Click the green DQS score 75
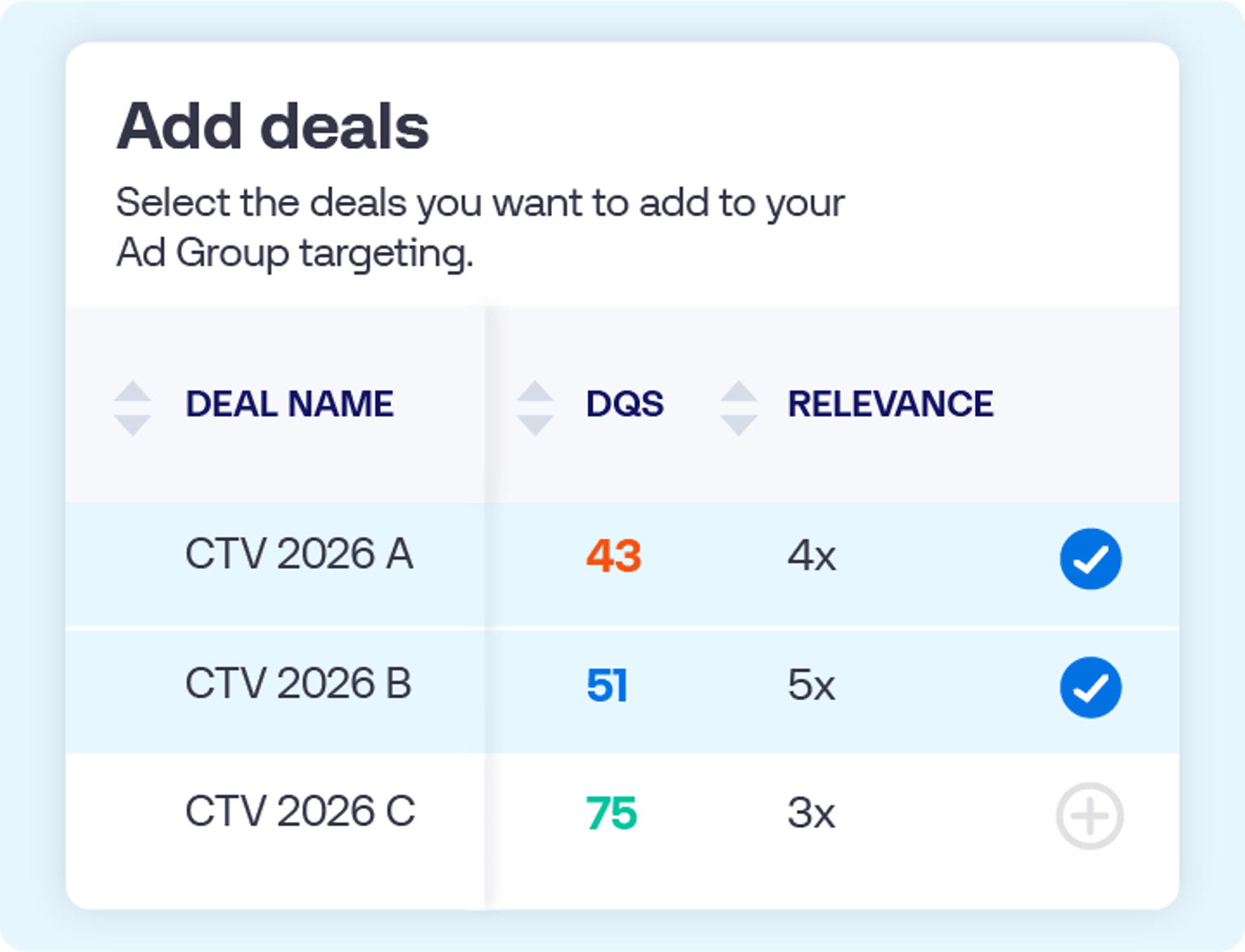 click(x=610, y=812)
